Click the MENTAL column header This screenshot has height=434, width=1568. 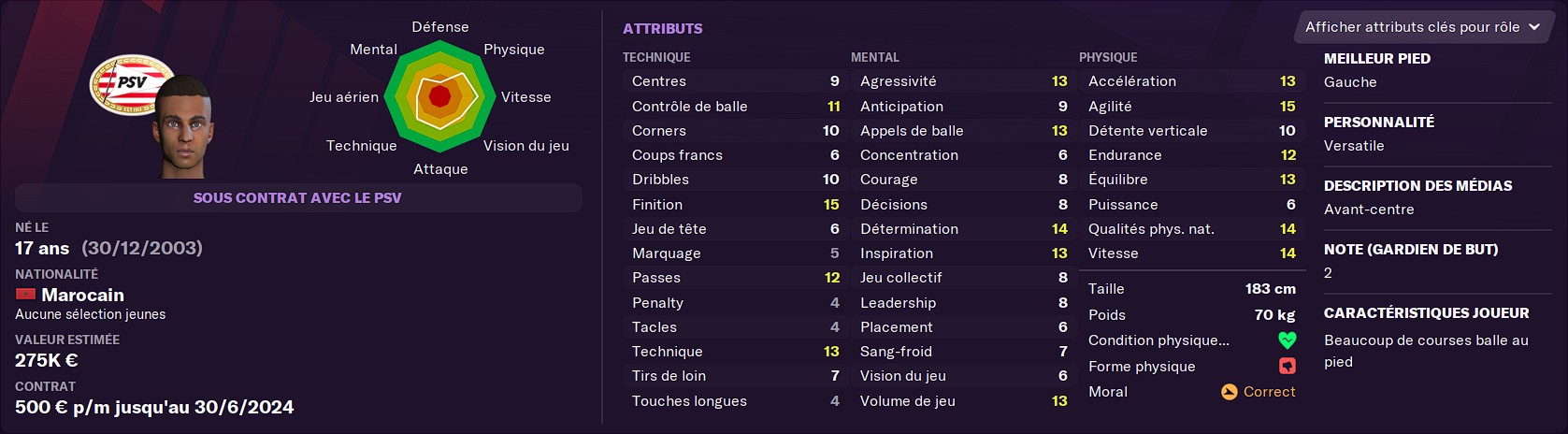tap(875, 57)
